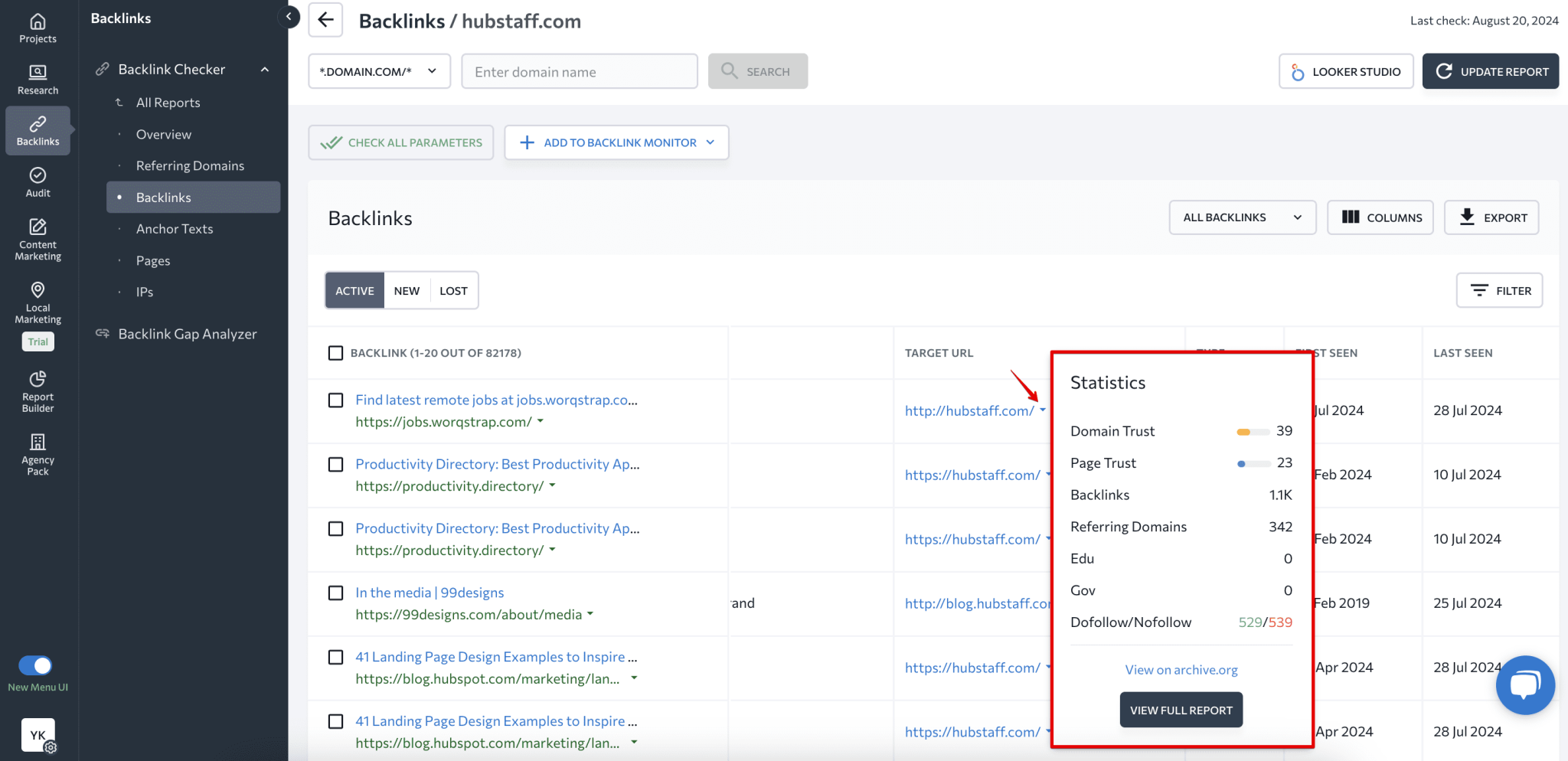Open the Add to Backlink Monitor dropdown

pyautogui.click(x=616, y=142)
